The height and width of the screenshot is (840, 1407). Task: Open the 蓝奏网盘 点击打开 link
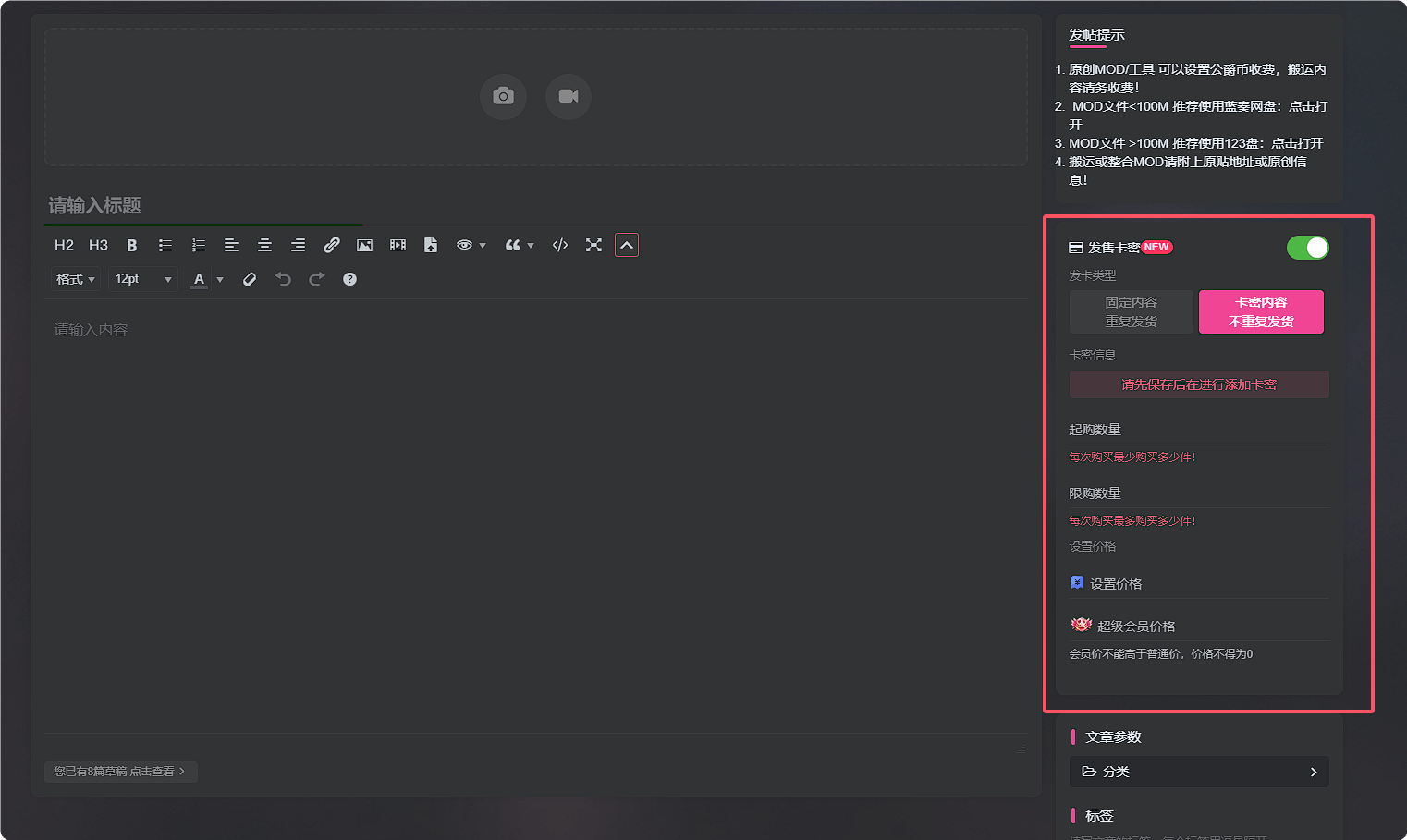1308,106
